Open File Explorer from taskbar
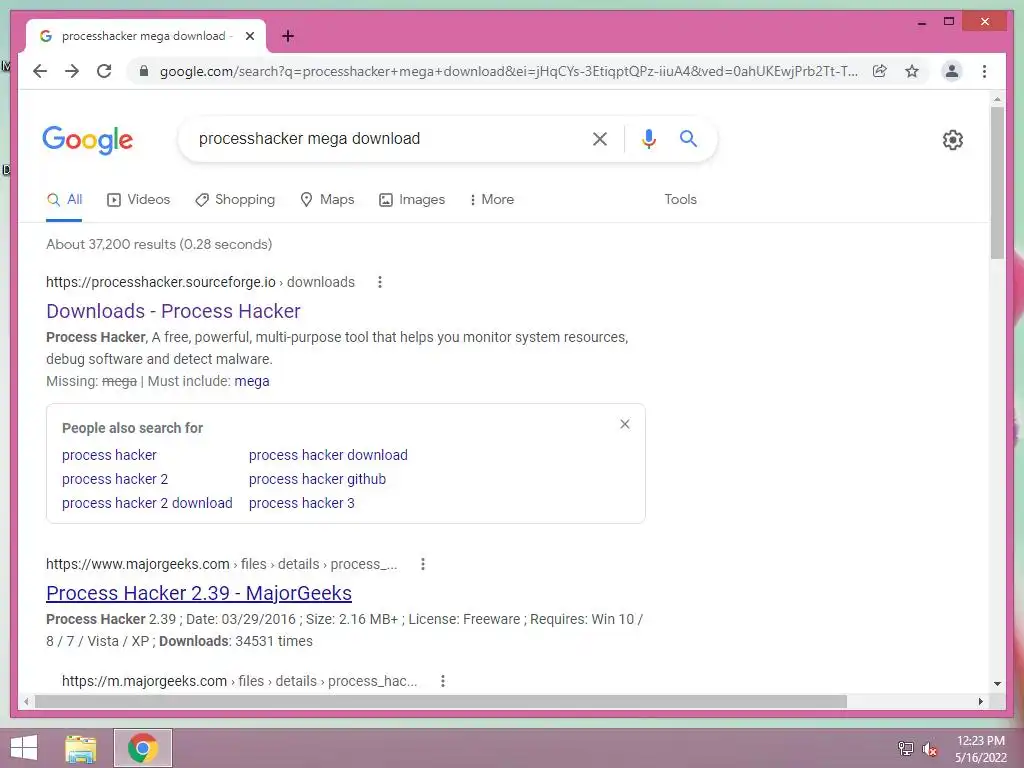This screenshot has width=1024, height=768. coord(80,748)
